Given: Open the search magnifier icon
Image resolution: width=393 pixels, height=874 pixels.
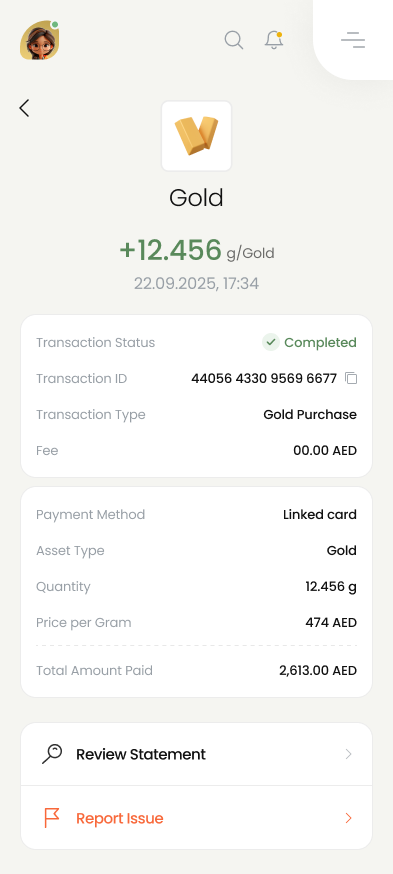Looking at the screenshot, I should 234,40.
